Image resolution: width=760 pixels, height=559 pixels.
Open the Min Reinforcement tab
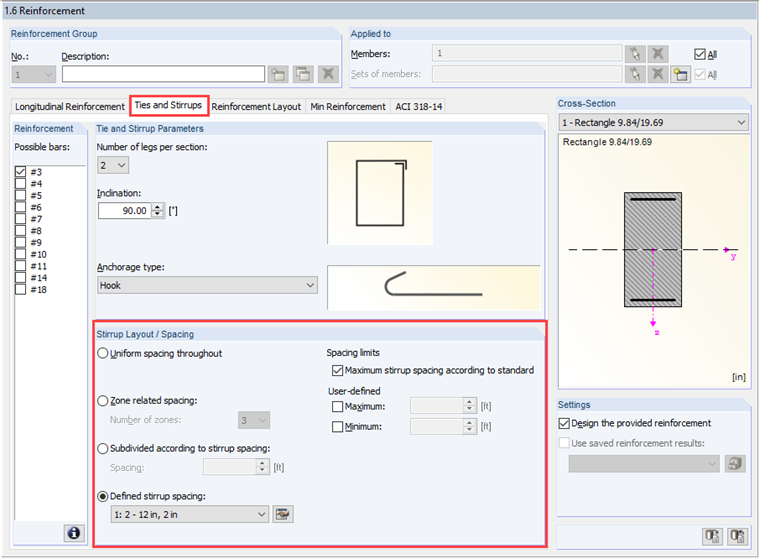[348, 107]
